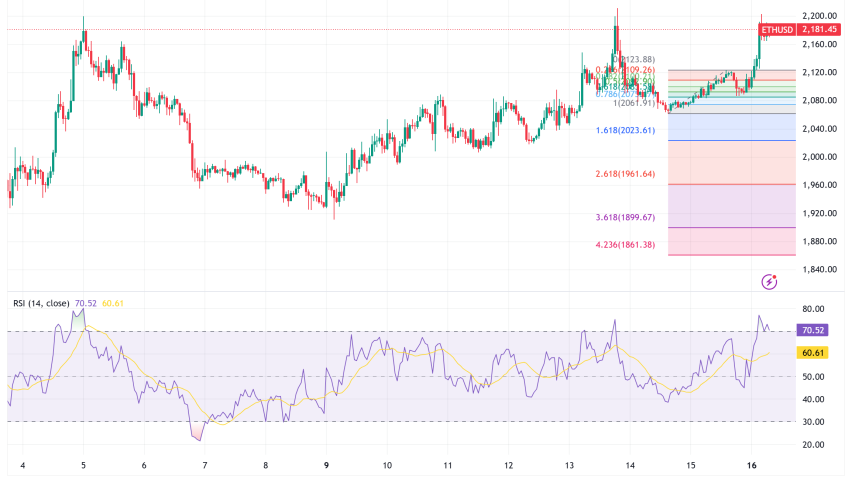Click the purple lightning bolt icon
This screenshot has height=485, width=852.
769,282
